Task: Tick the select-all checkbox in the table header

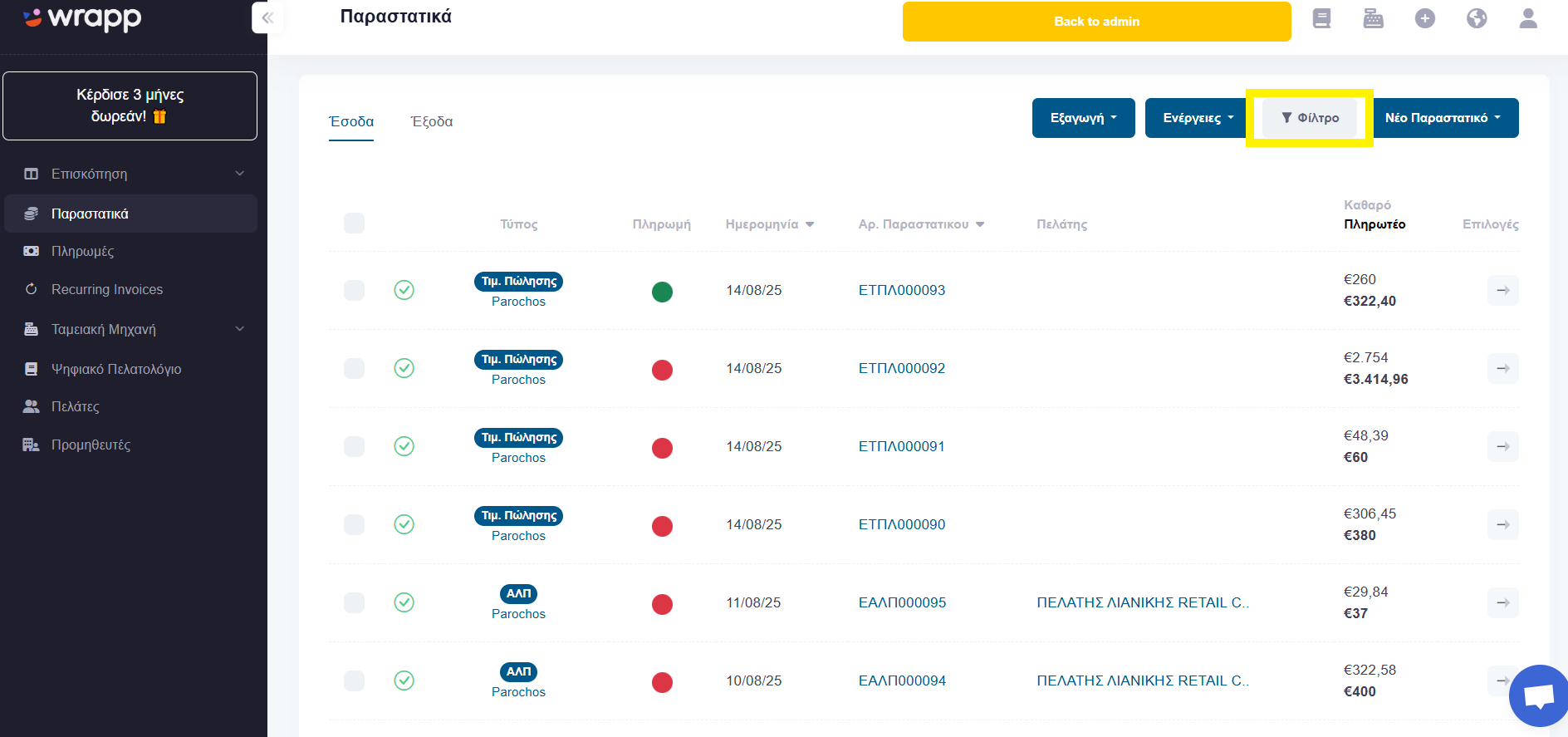Action: click(354, 223)
